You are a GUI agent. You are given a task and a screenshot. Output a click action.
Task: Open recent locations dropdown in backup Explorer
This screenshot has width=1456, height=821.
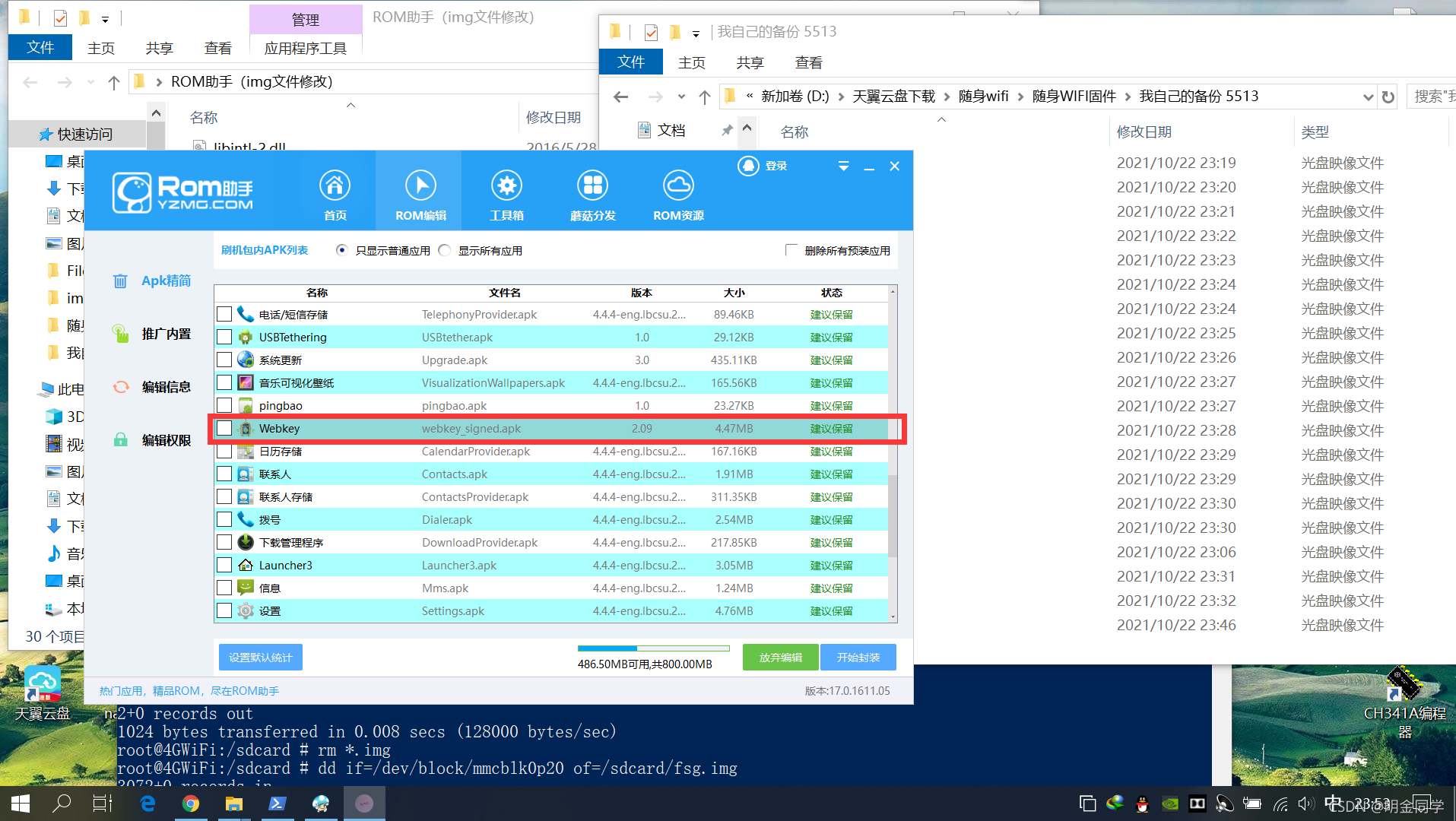coord(681,97)
